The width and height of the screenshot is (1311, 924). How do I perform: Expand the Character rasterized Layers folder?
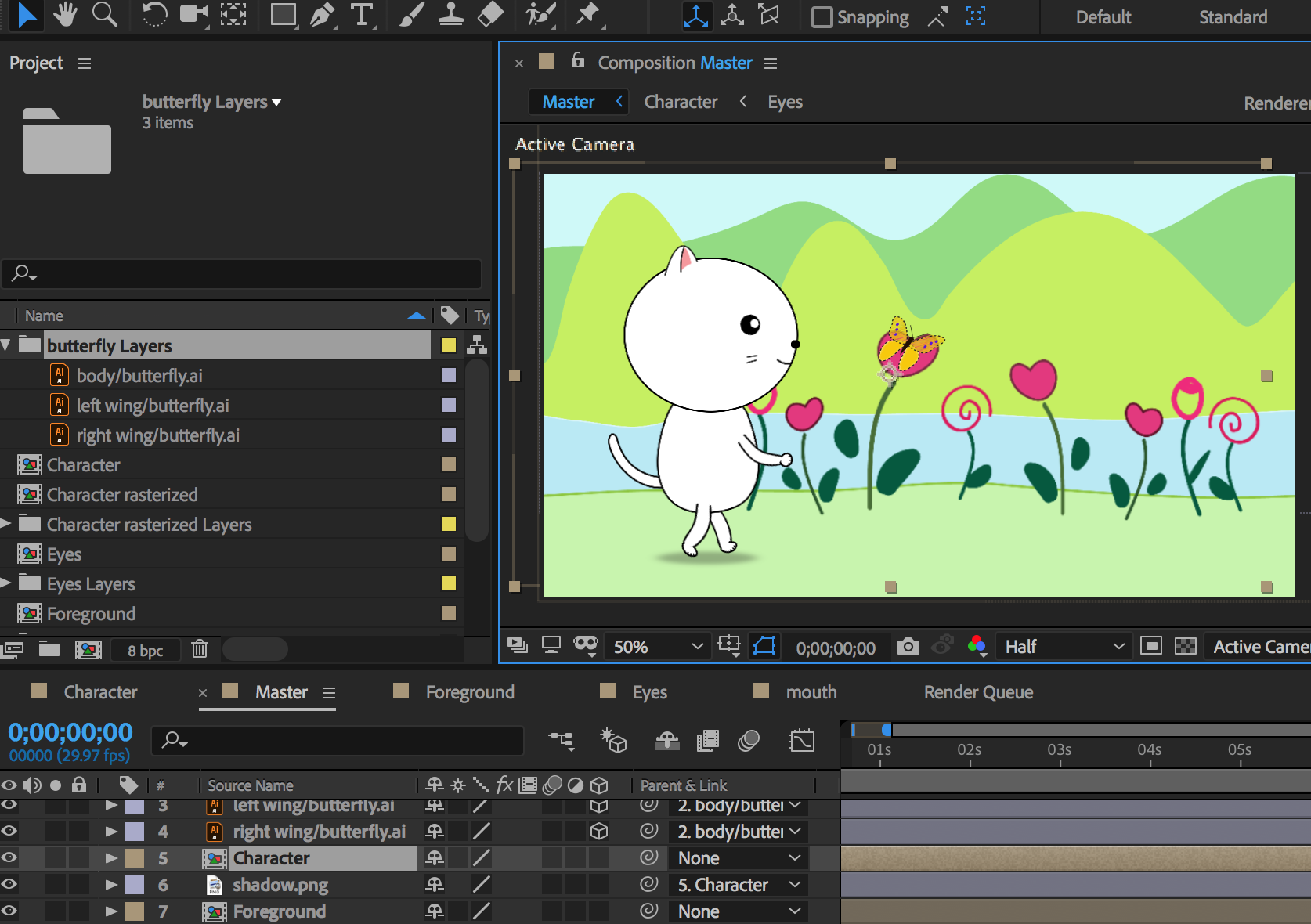6,523
